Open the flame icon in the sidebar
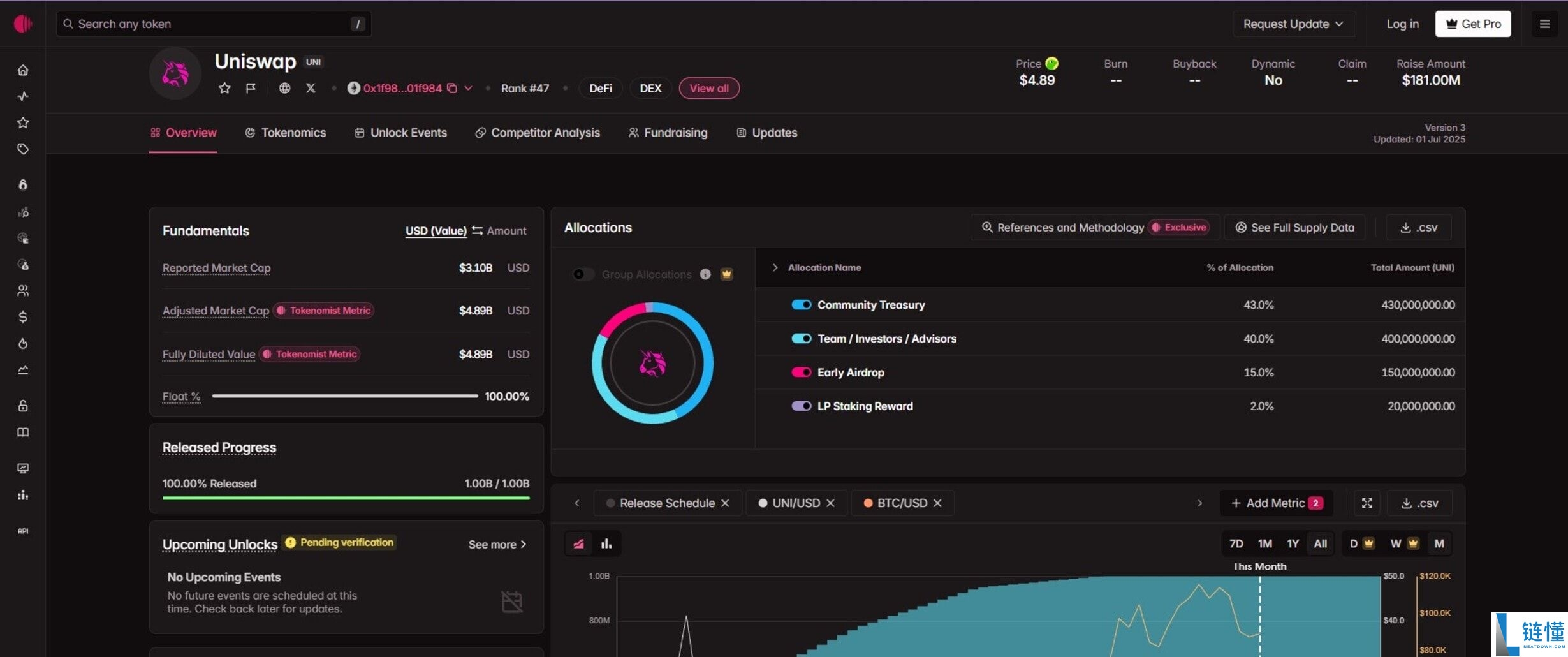 [x=23, y=344]
